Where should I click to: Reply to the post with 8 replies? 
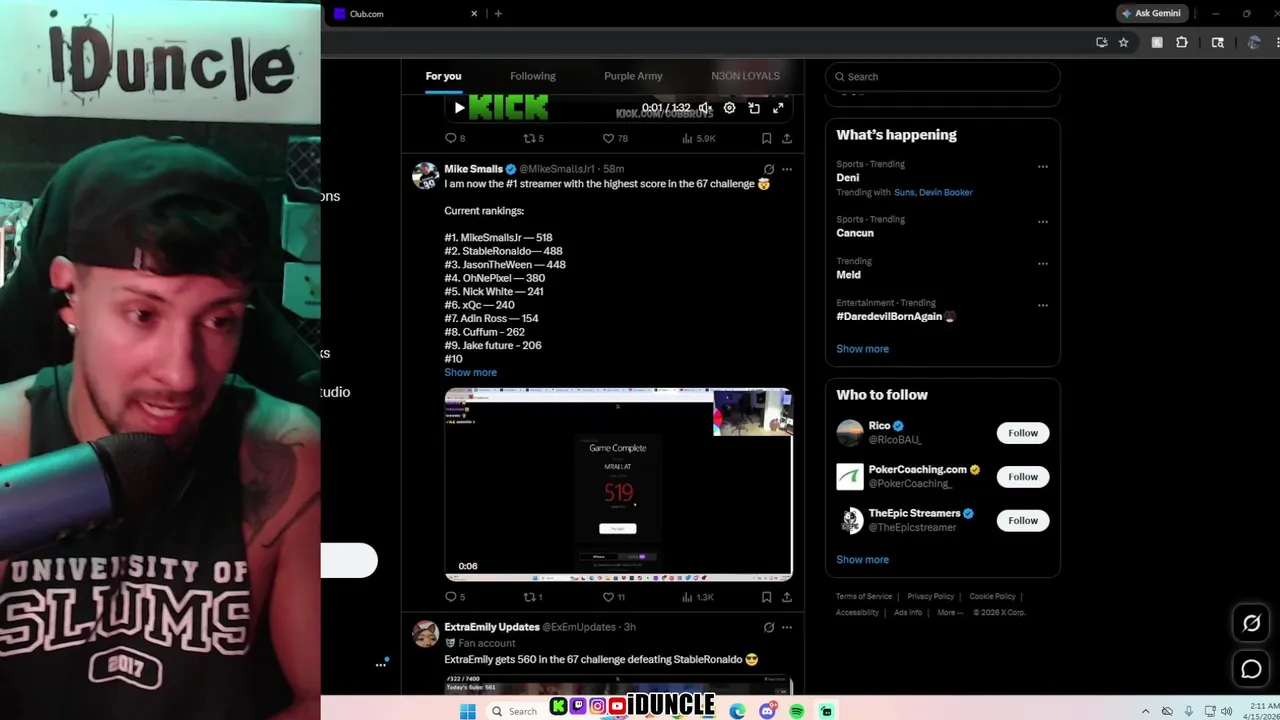pos(455,138)
